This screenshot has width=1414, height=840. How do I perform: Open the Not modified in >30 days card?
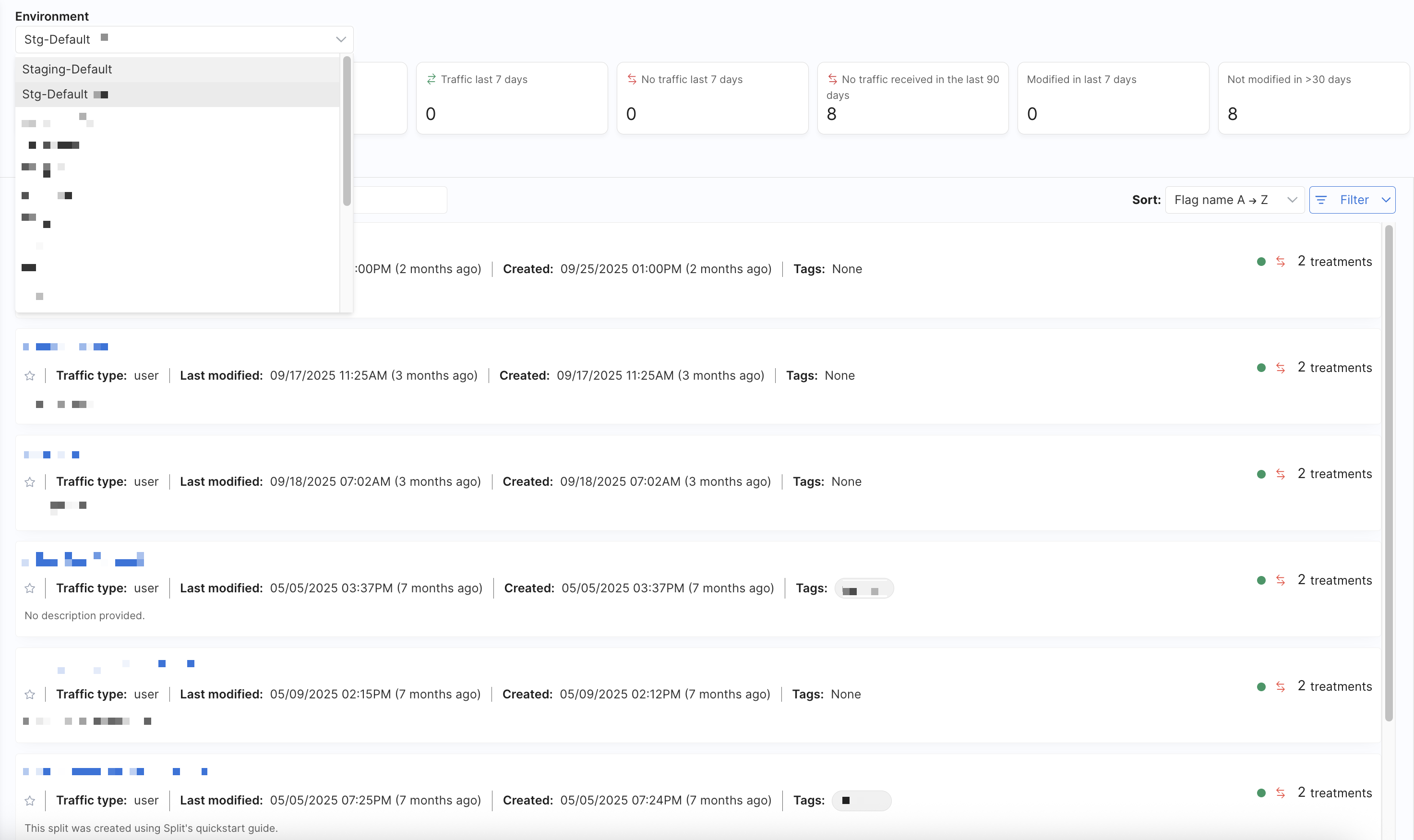click(1313, 98)
